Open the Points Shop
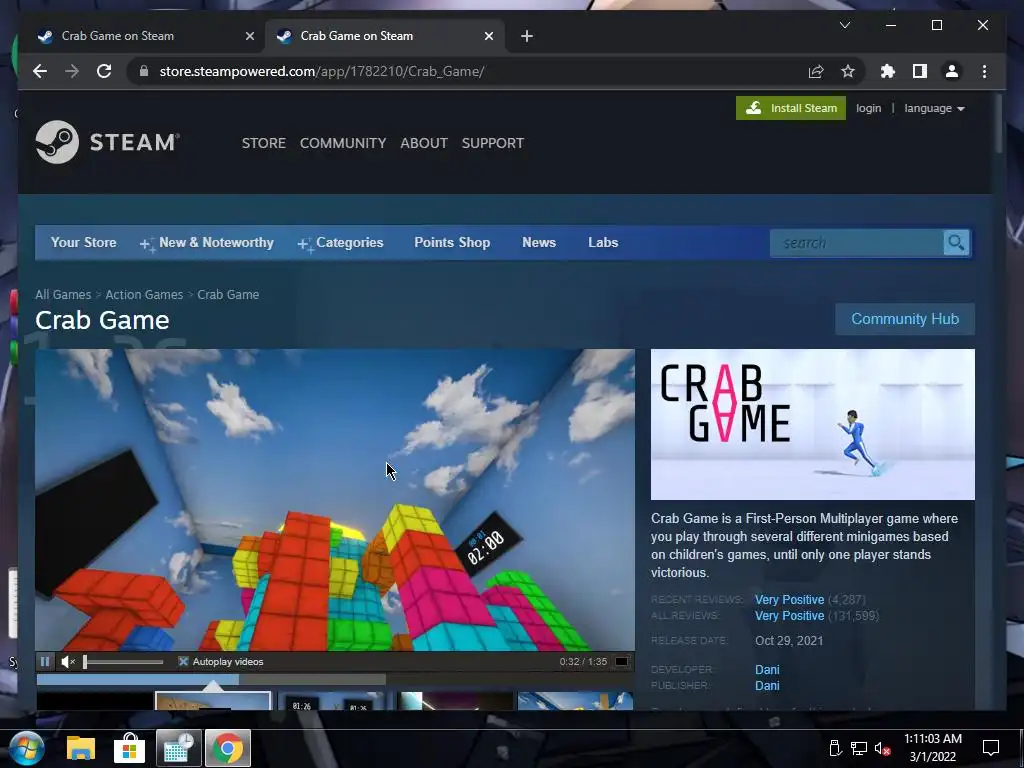This screenshot has width=1024, height=768. 452,242
